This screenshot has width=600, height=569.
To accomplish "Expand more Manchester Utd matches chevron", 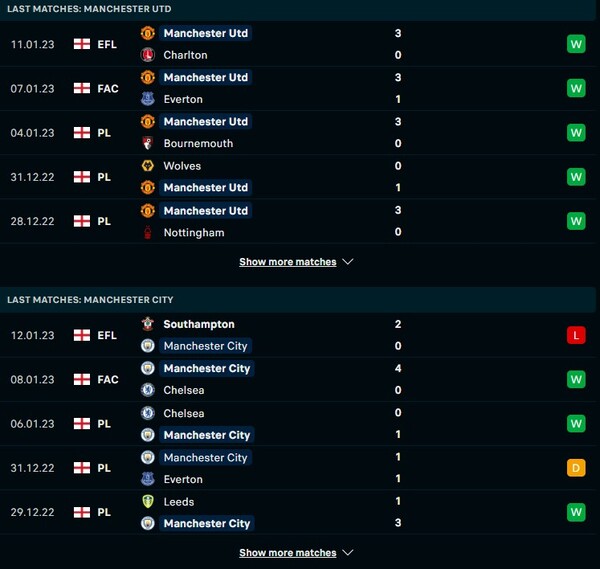I will point(348,262).
